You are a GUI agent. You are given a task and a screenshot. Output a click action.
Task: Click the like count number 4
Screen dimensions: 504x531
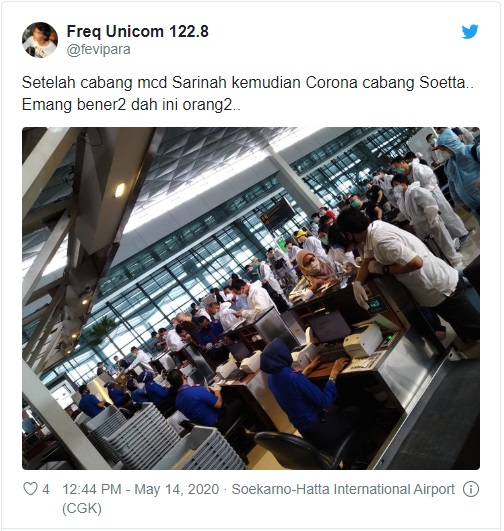click(x=46, y=489)
